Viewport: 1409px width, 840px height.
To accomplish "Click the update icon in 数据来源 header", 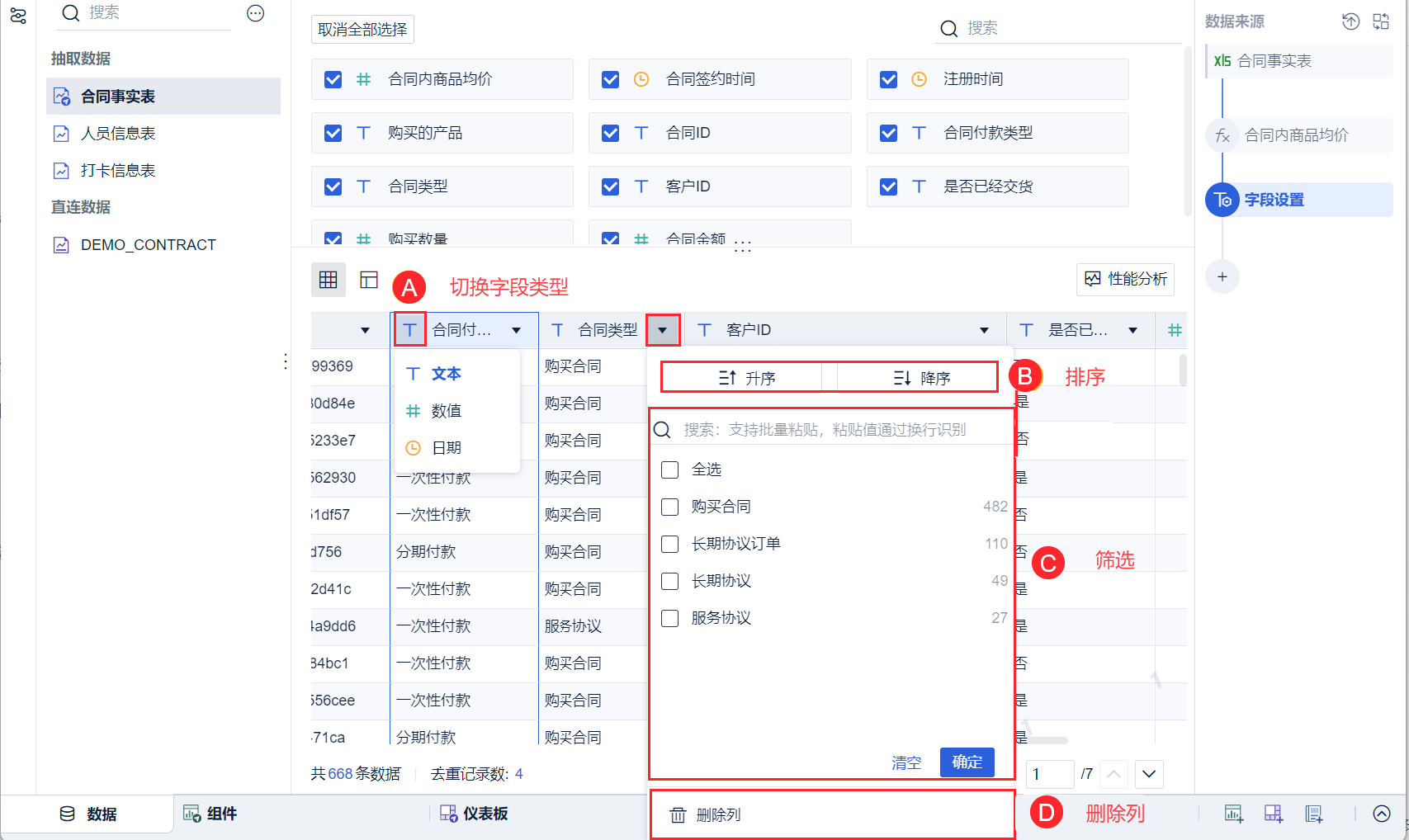I will [x=1350, y=21].
